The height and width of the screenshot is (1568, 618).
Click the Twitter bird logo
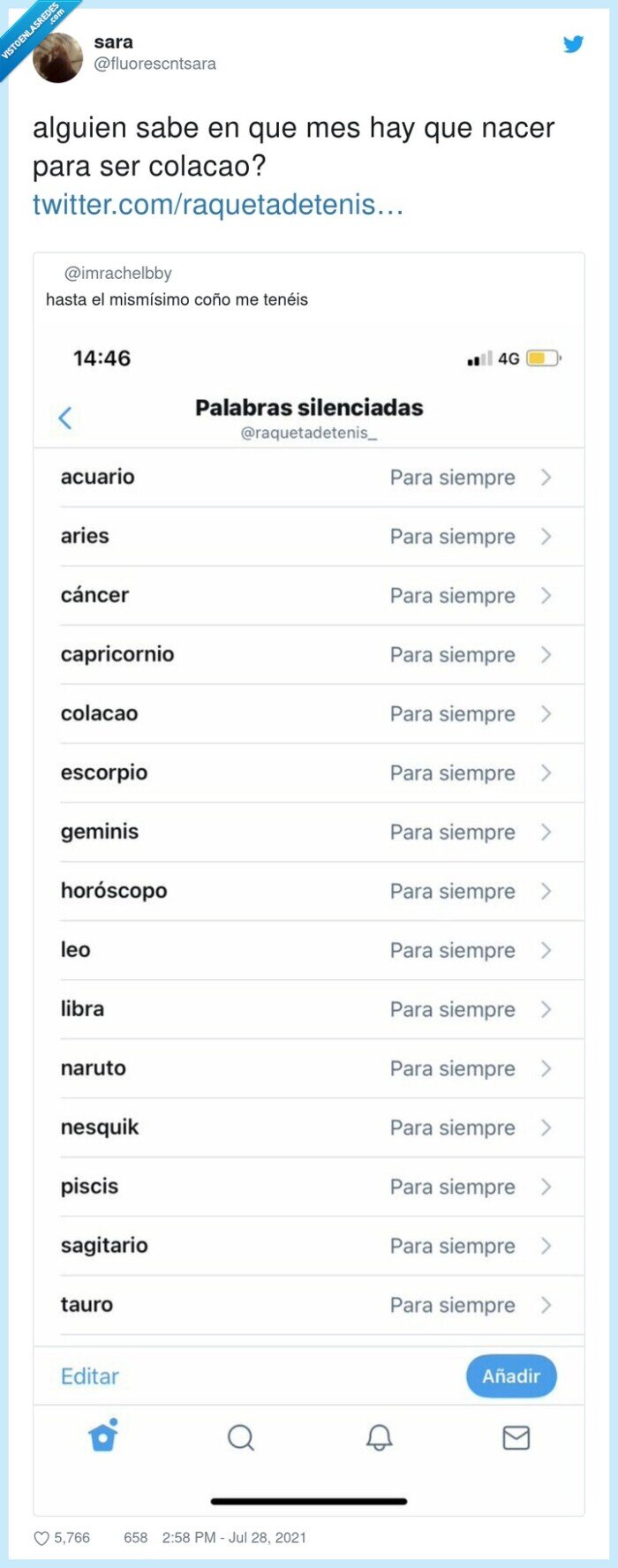(x=573, y=43)
